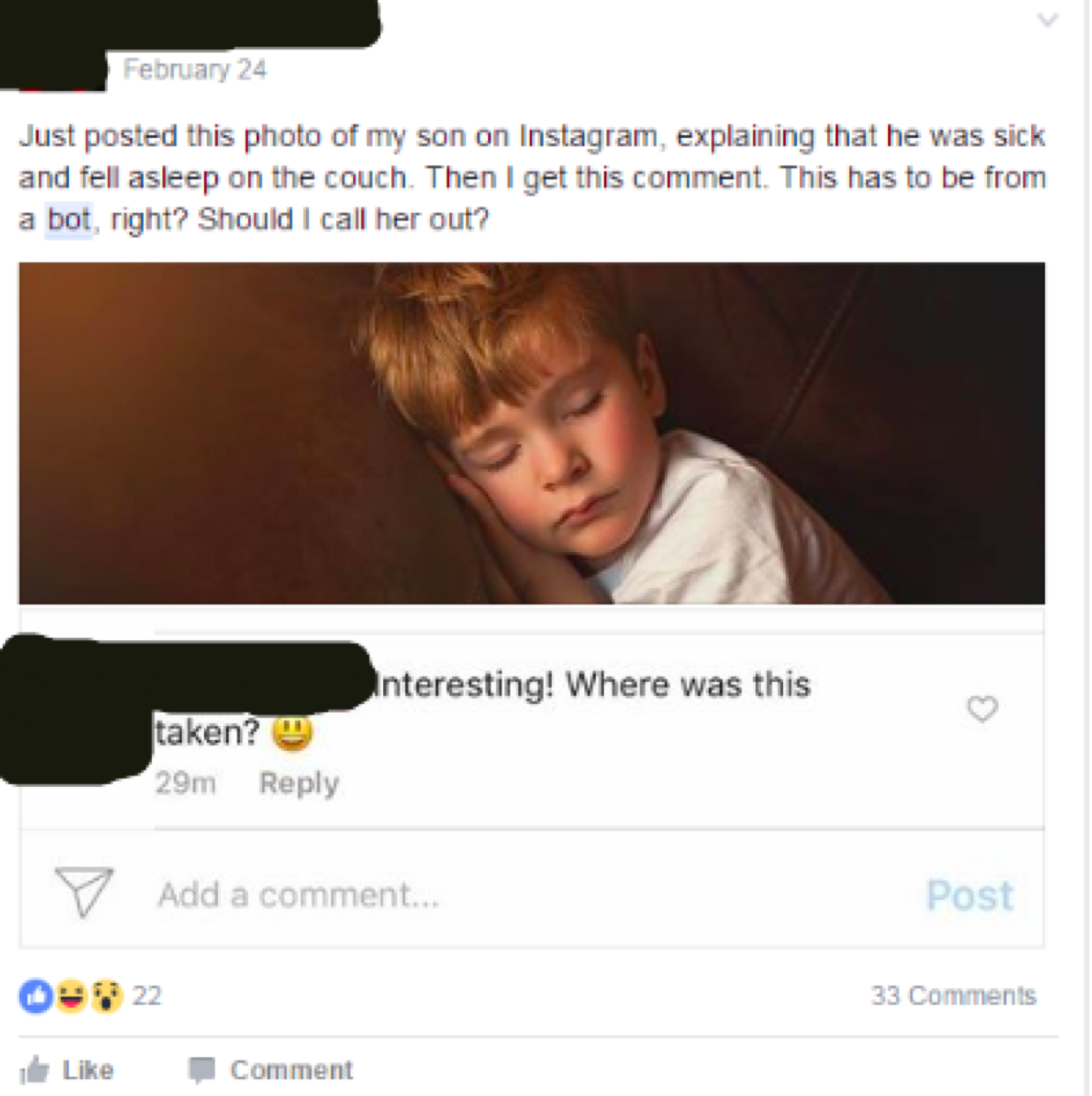Open the 33 Comments link

(x=953, y=995)
